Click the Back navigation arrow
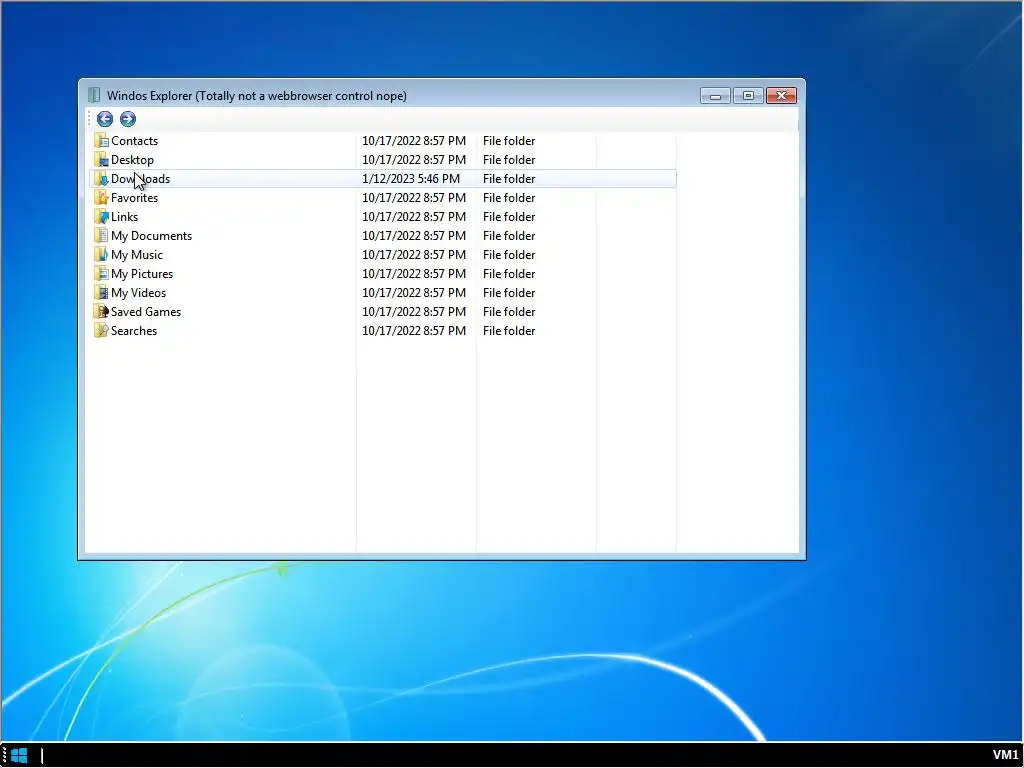Image resolution: width=1024 pixels, height=768 pixels. (x=104, y=119)
